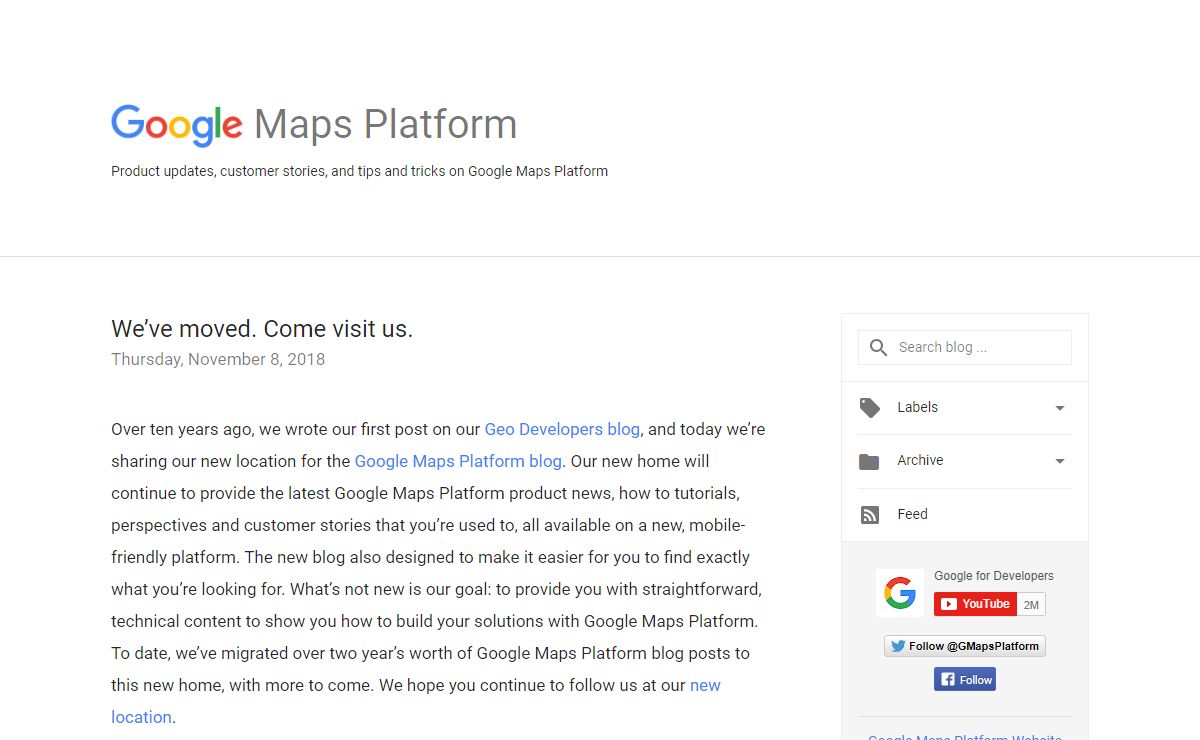Follow the 'new location' link
The width and height of the screenshot is (1200, 740).
[705, 685]
